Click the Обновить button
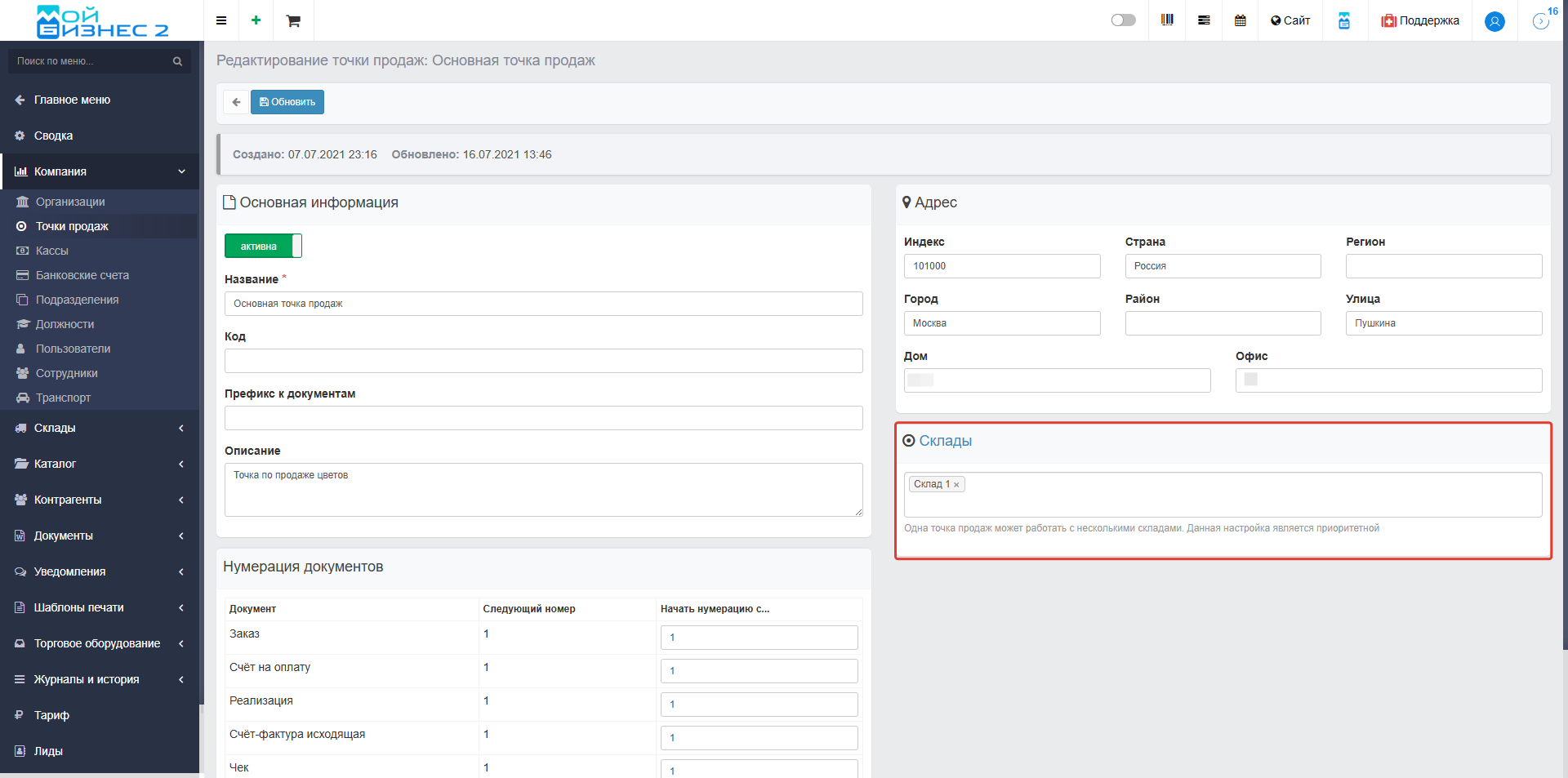Image resolution: width=1568 pixels, height=778 pixels. [287, 102]
